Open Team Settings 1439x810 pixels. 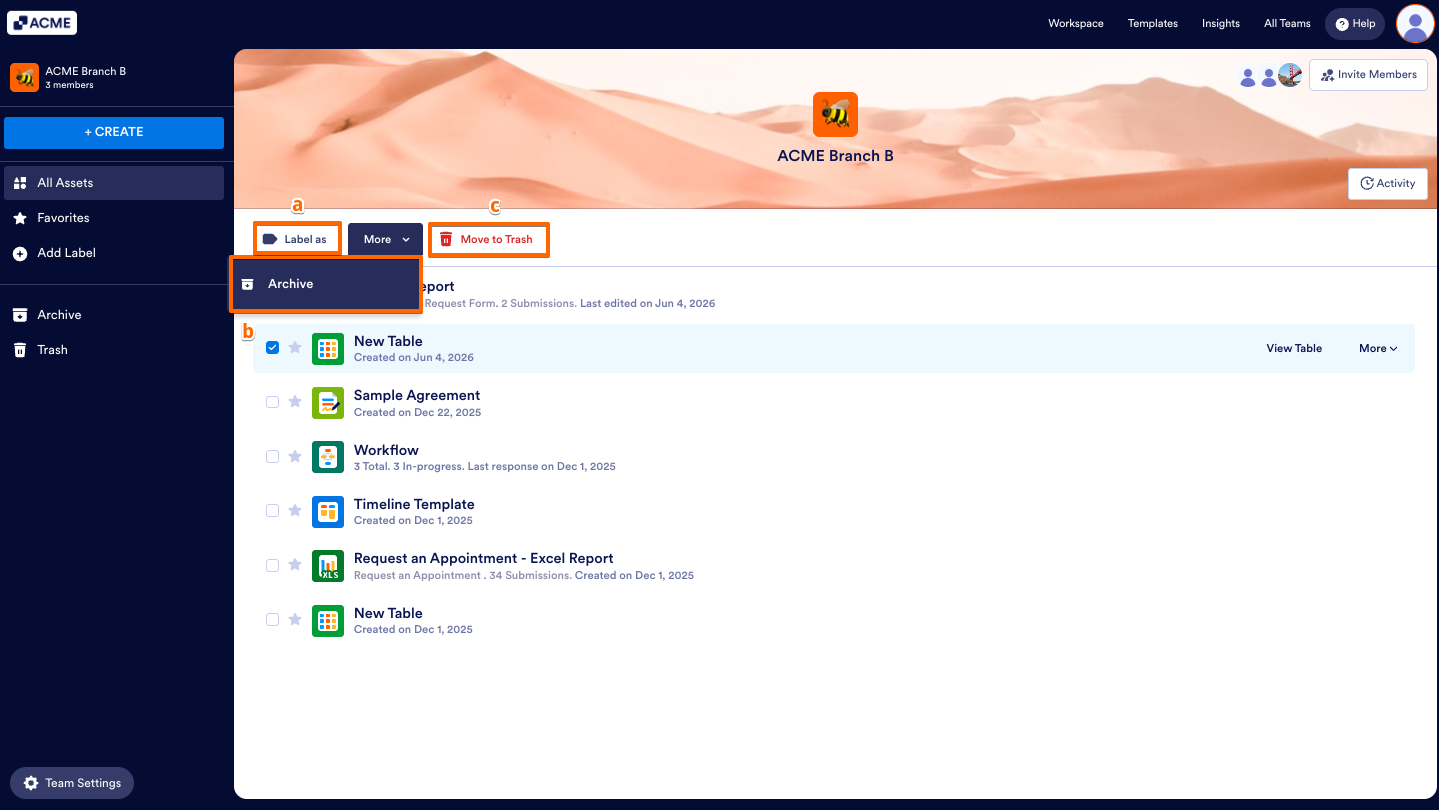pyautogui.click(x=72, y=783)
